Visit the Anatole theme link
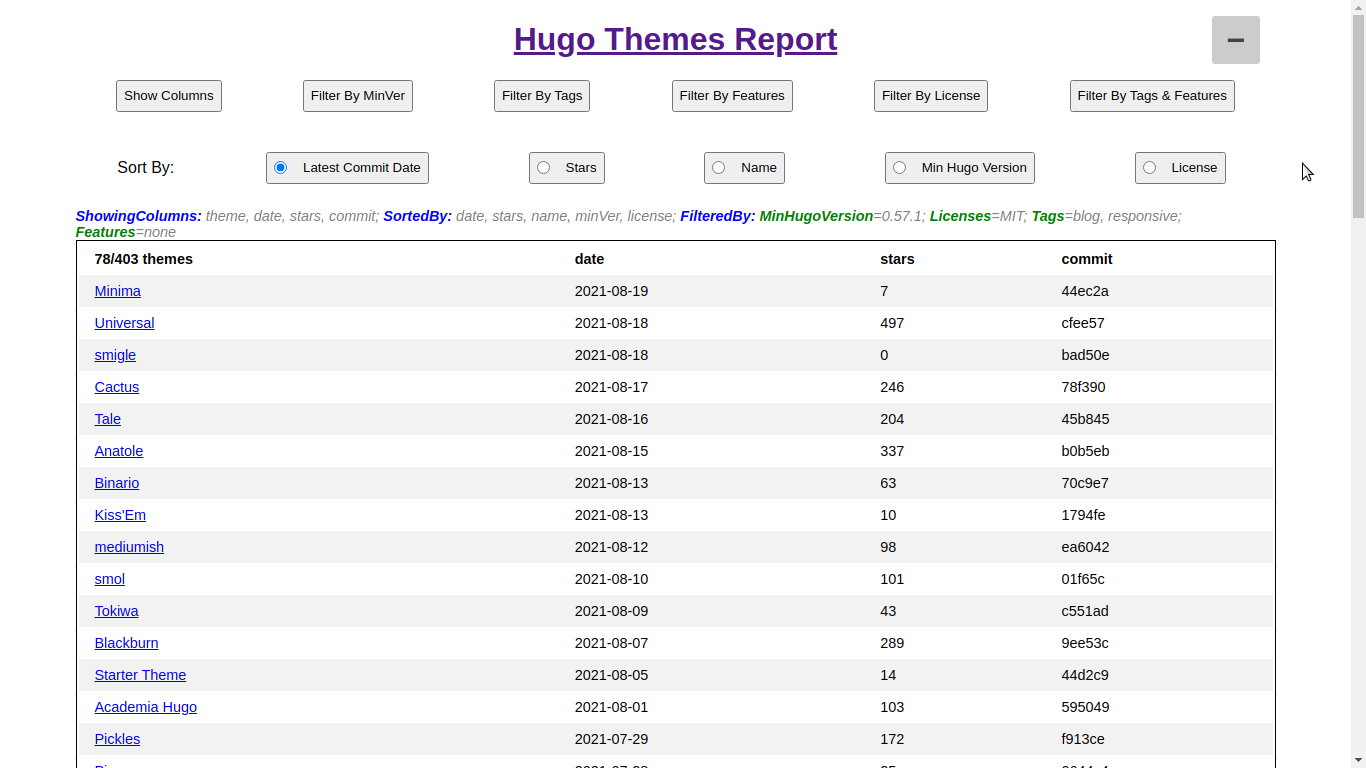This screenshot has height=768, width=1366. pos(118,451)
